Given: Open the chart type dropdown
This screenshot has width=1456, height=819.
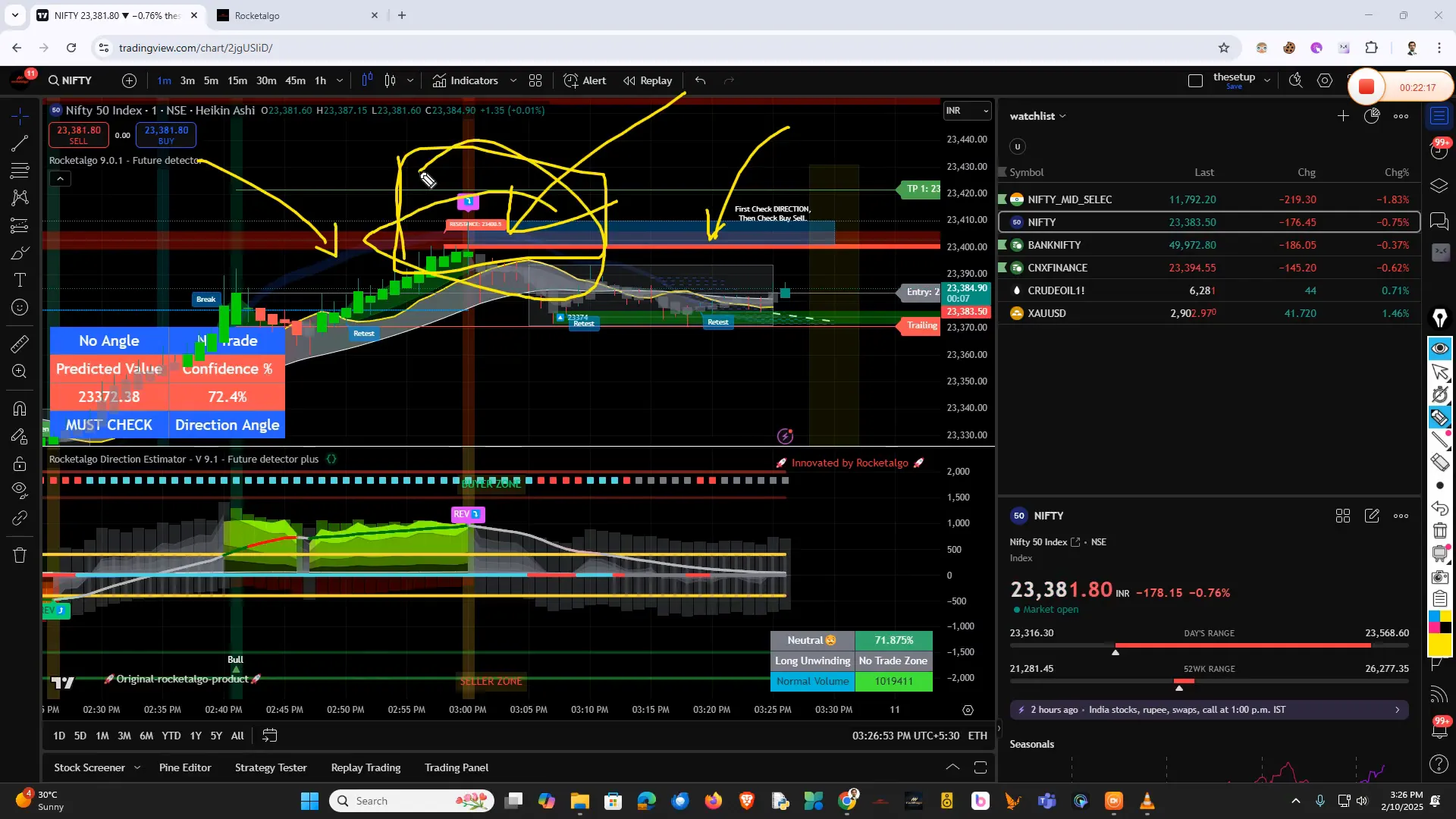Looking at the screenshot, I should (x=409, y=80).
